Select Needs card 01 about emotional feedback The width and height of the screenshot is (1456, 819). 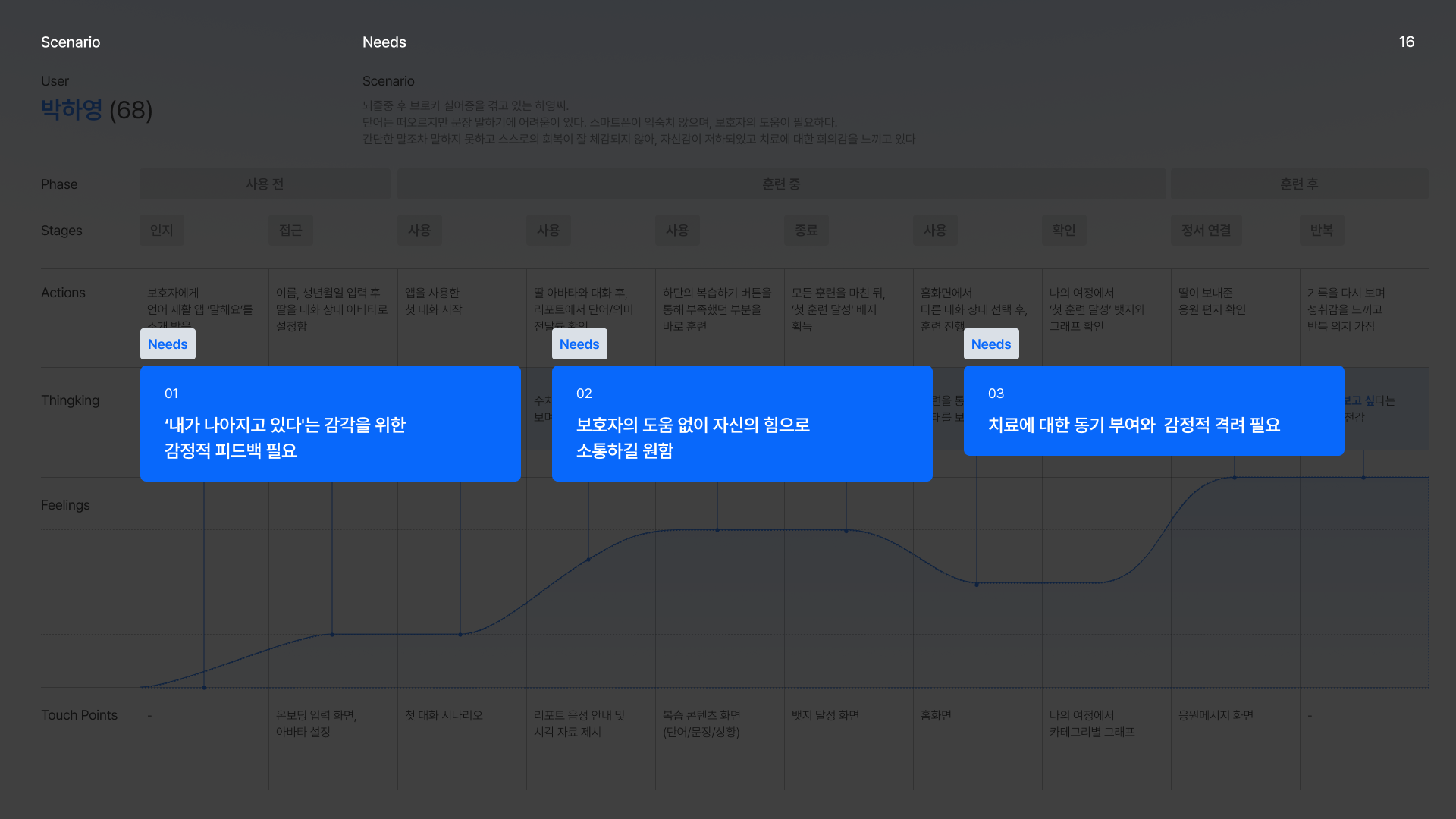330,423
